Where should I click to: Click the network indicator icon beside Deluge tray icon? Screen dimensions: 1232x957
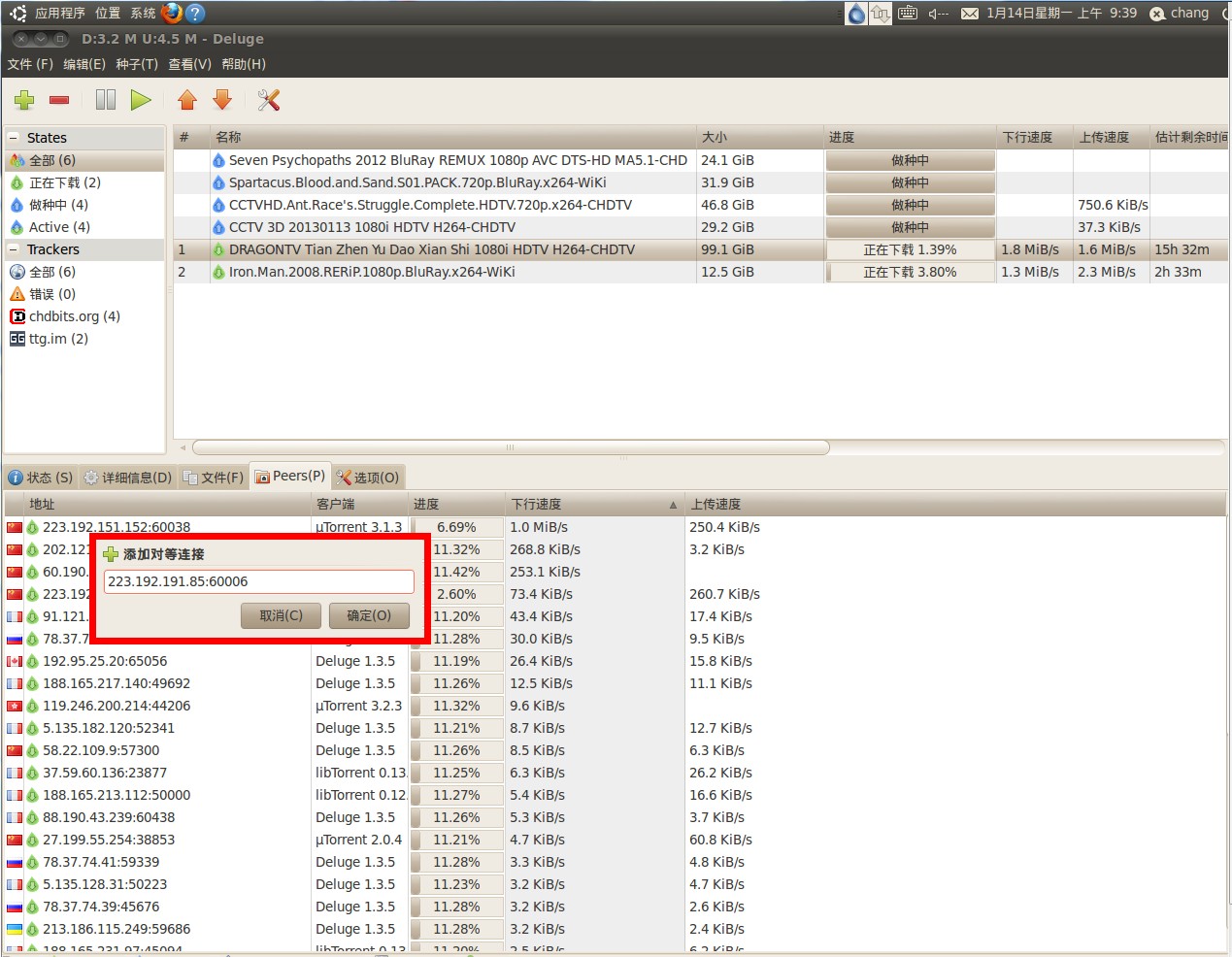point(881,14)
